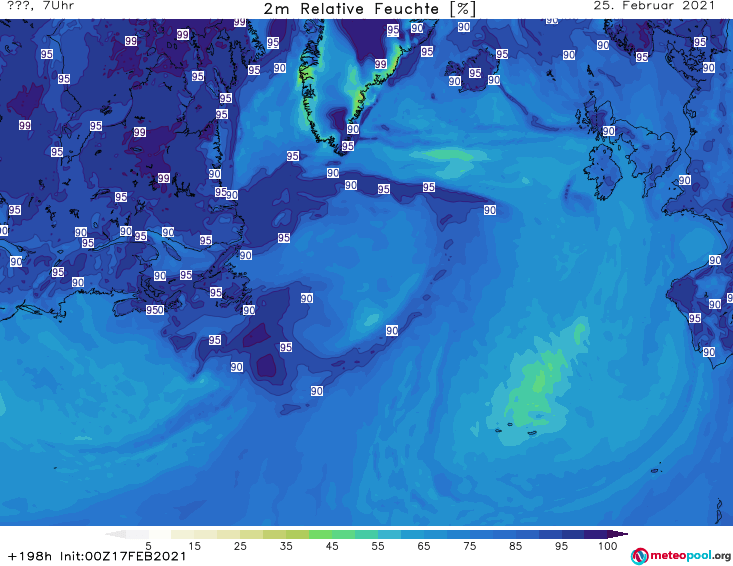Click the "25" value on the color scale
This screenshot has width=733, height=566.
[240, 546]
